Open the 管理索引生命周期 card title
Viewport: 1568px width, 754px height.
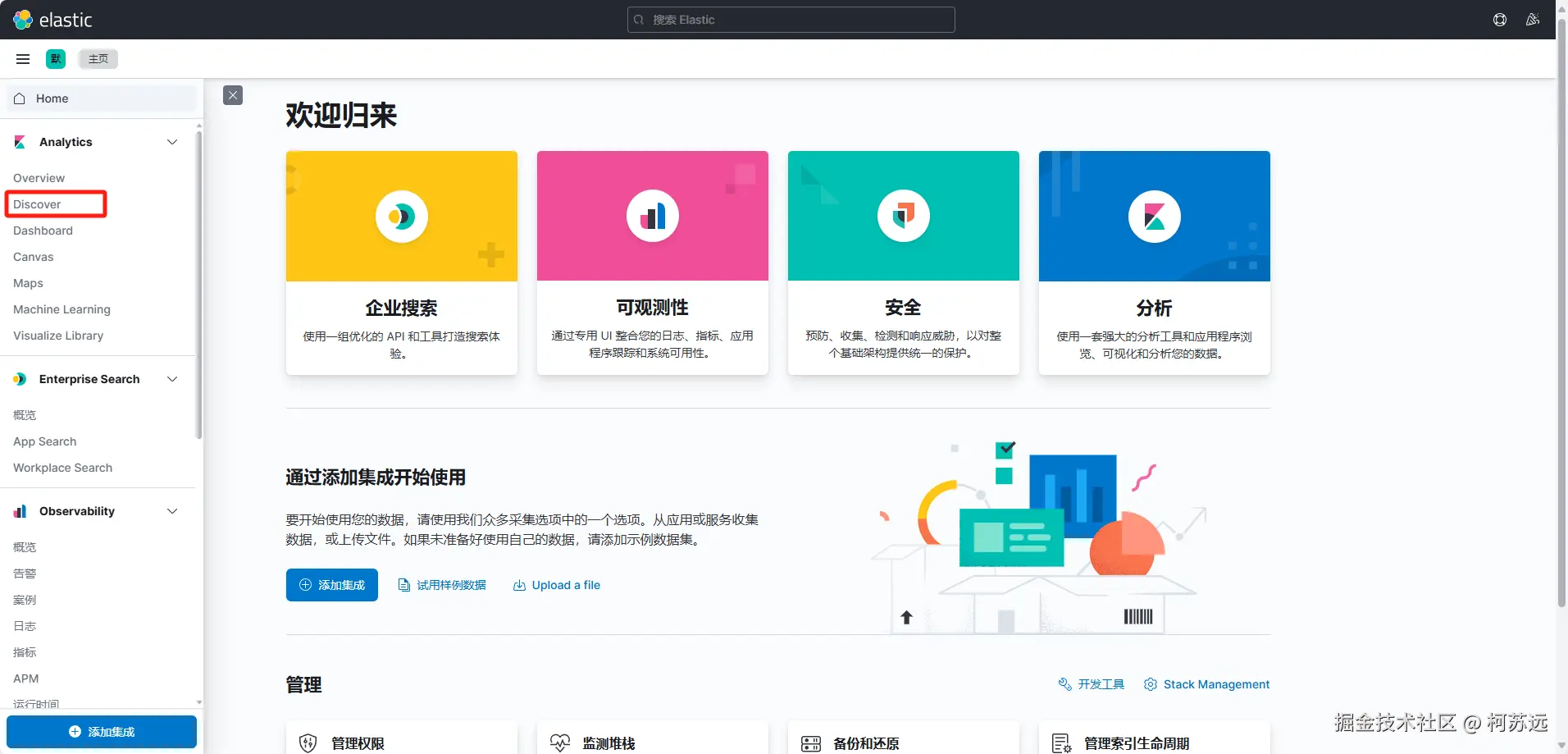pos(1137,743)
